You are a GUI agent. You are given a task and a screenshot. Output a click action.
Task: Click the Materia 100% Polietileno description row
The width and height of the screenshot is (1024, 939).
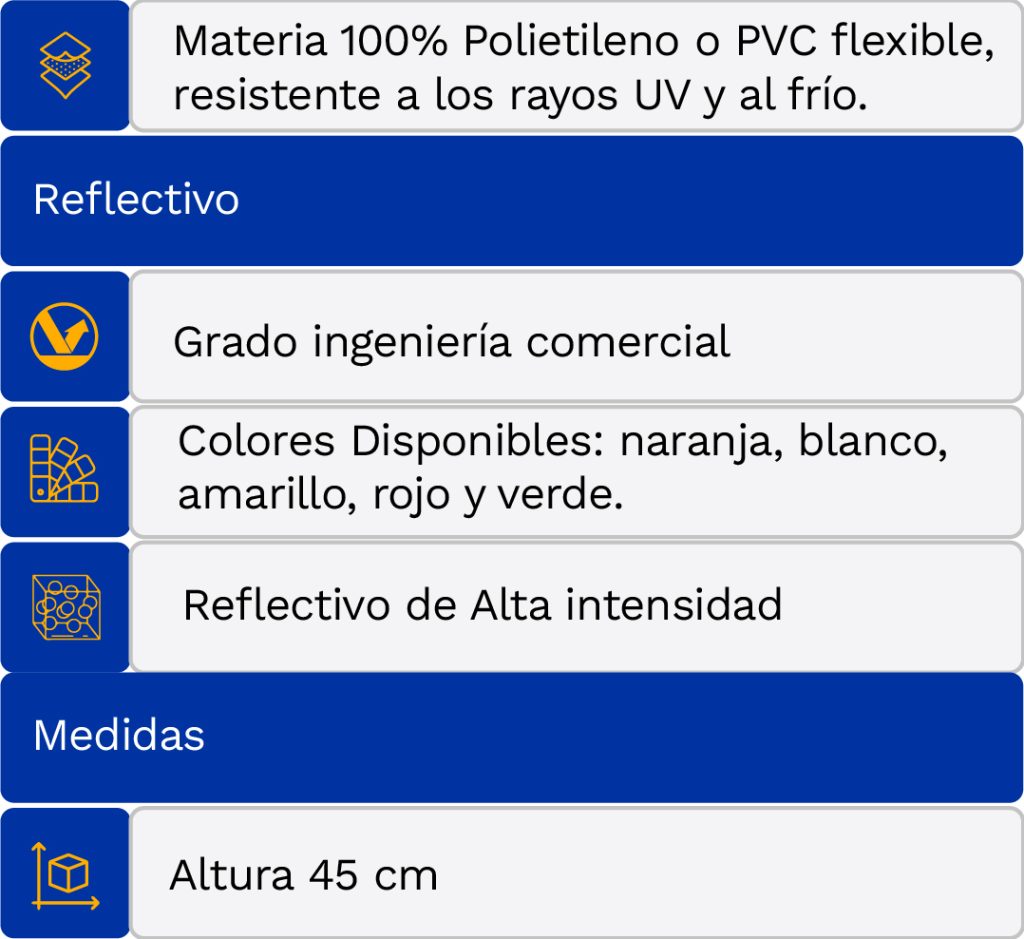(576, 66)
